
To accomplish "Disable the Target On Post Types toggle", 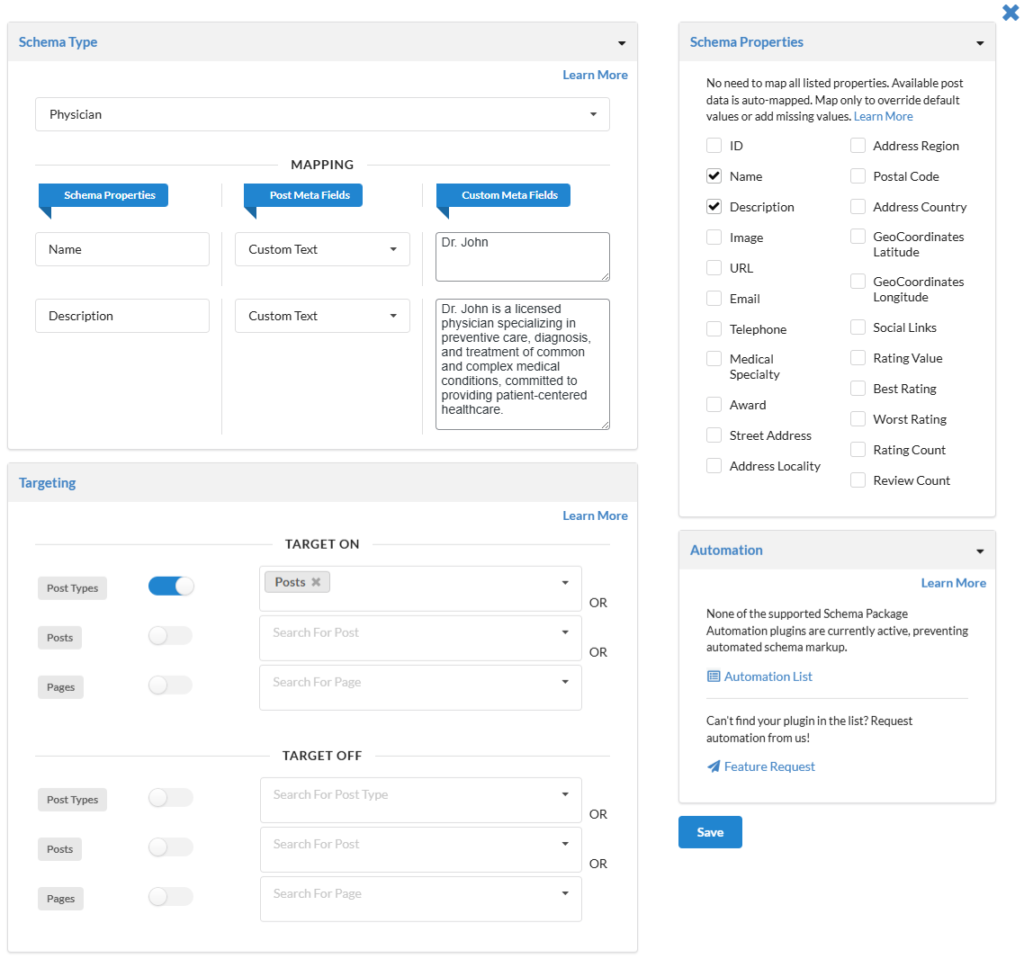I will click(171, 587).
